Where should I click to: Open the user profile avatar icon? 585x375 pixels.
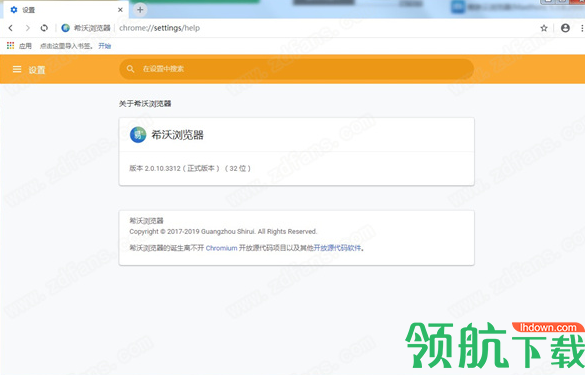565,28
